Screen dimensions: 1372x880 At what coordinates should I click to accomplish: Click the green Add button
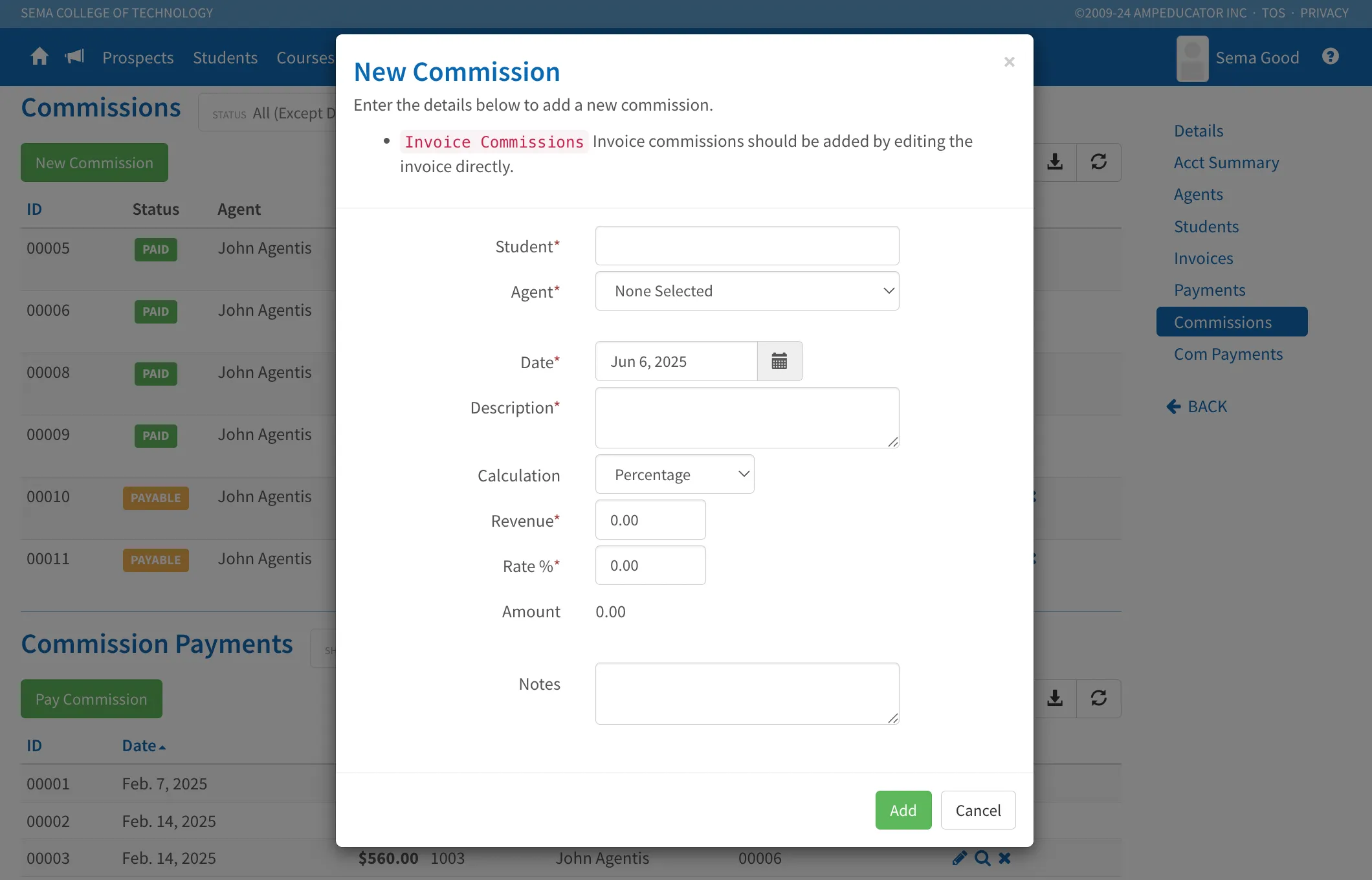tap(903, 810)
